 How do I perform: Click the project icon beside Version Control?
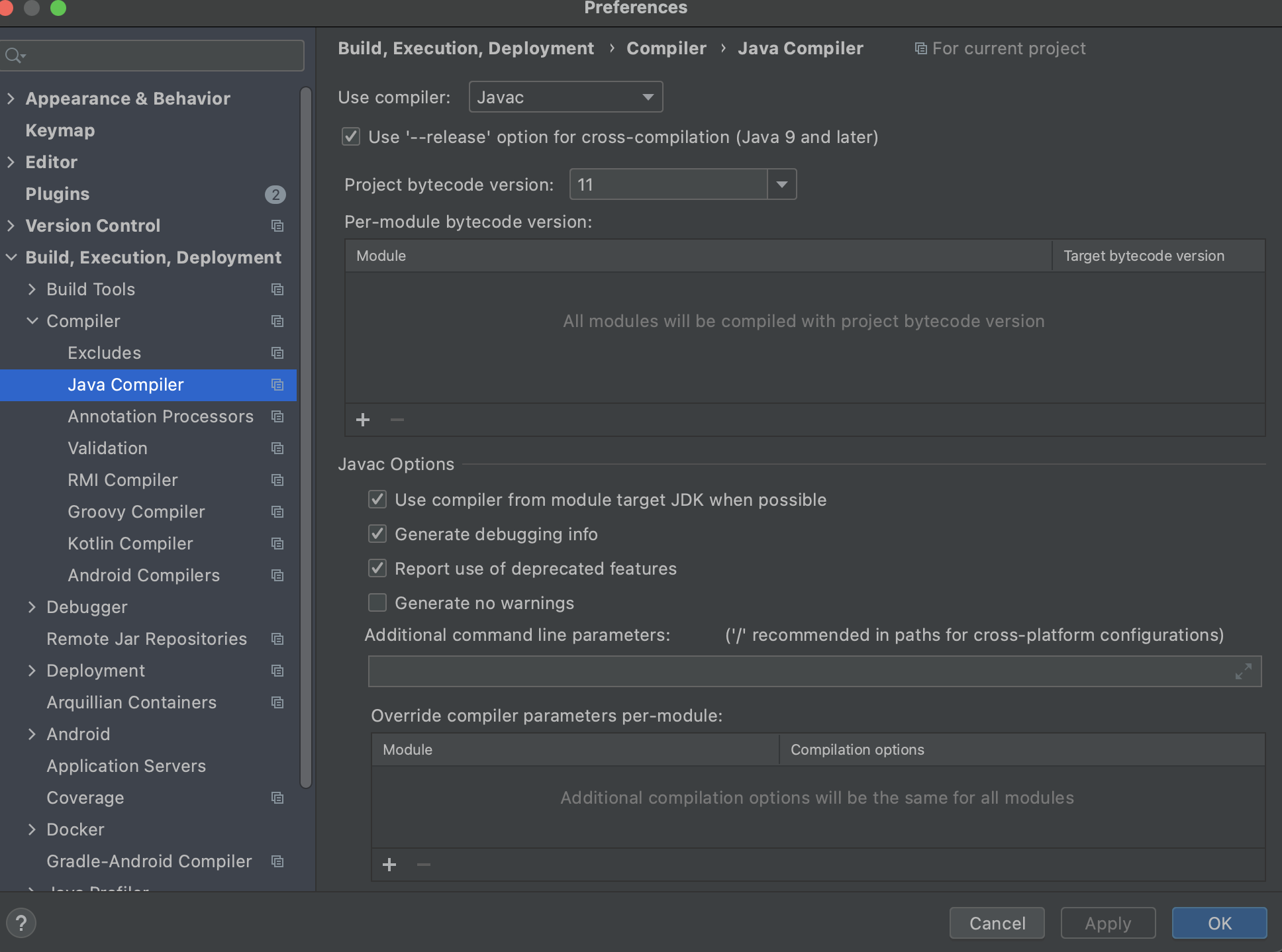point(277,226)
